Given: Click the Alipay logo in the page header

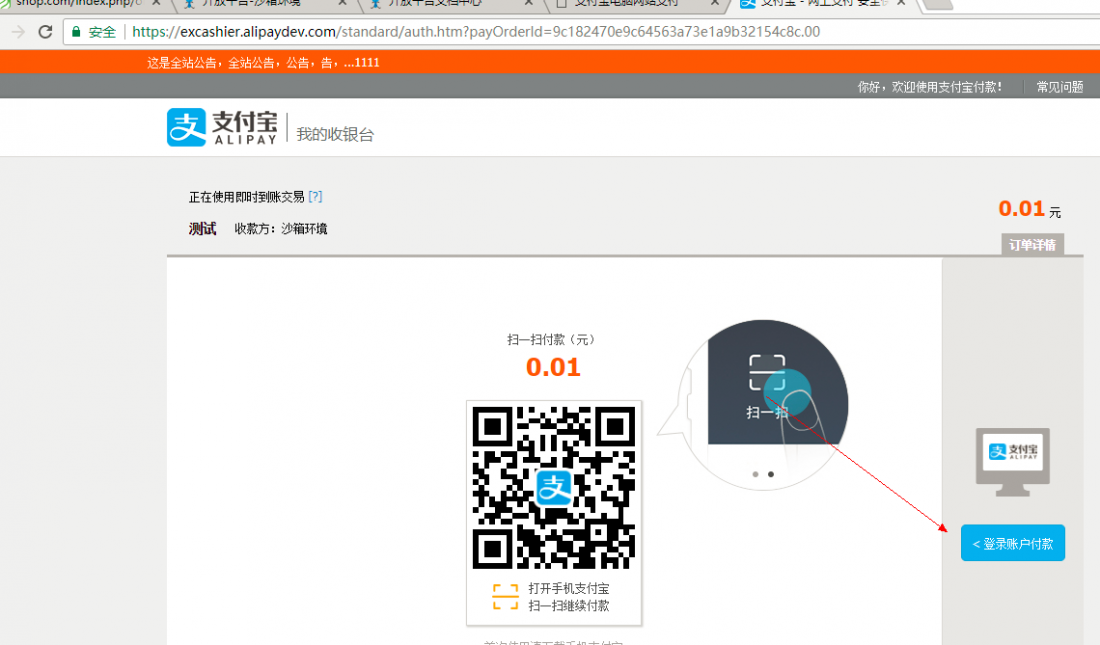Looking at the screenshot, I should (x=222, y=127).
